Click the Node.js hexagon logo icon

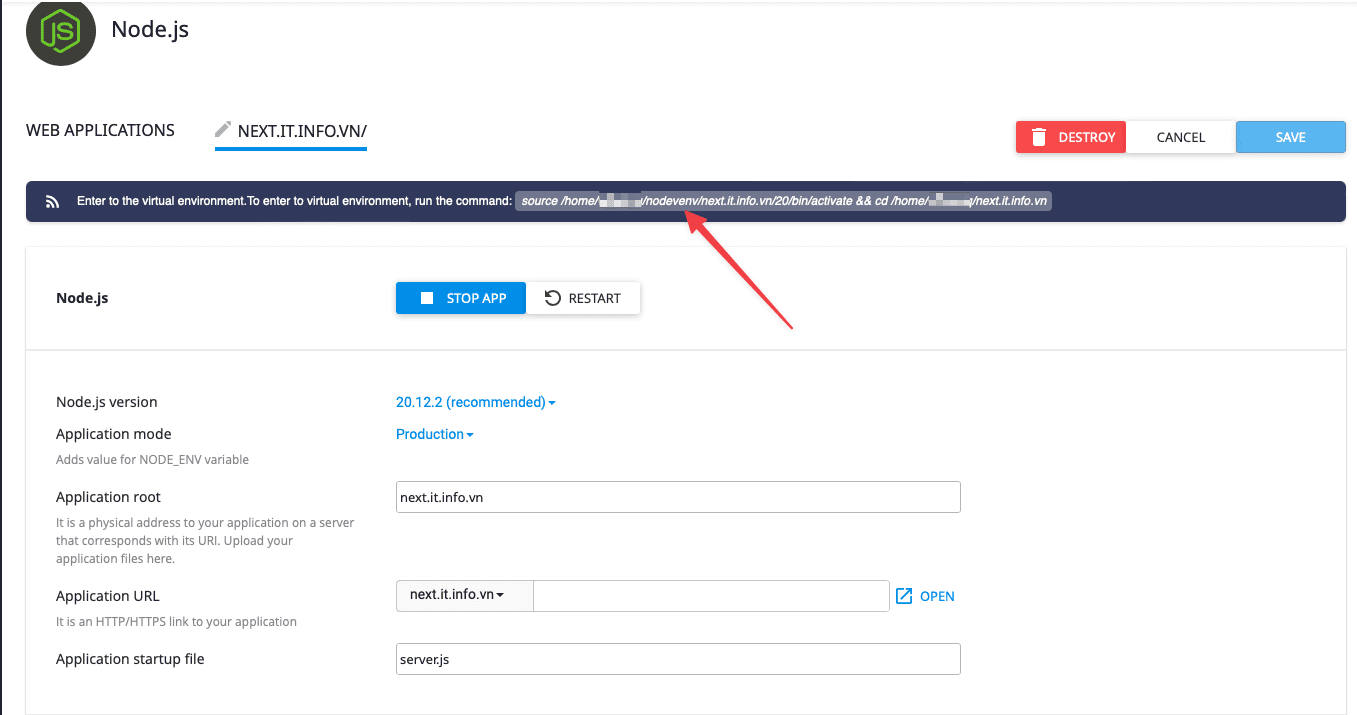point(60,32)
